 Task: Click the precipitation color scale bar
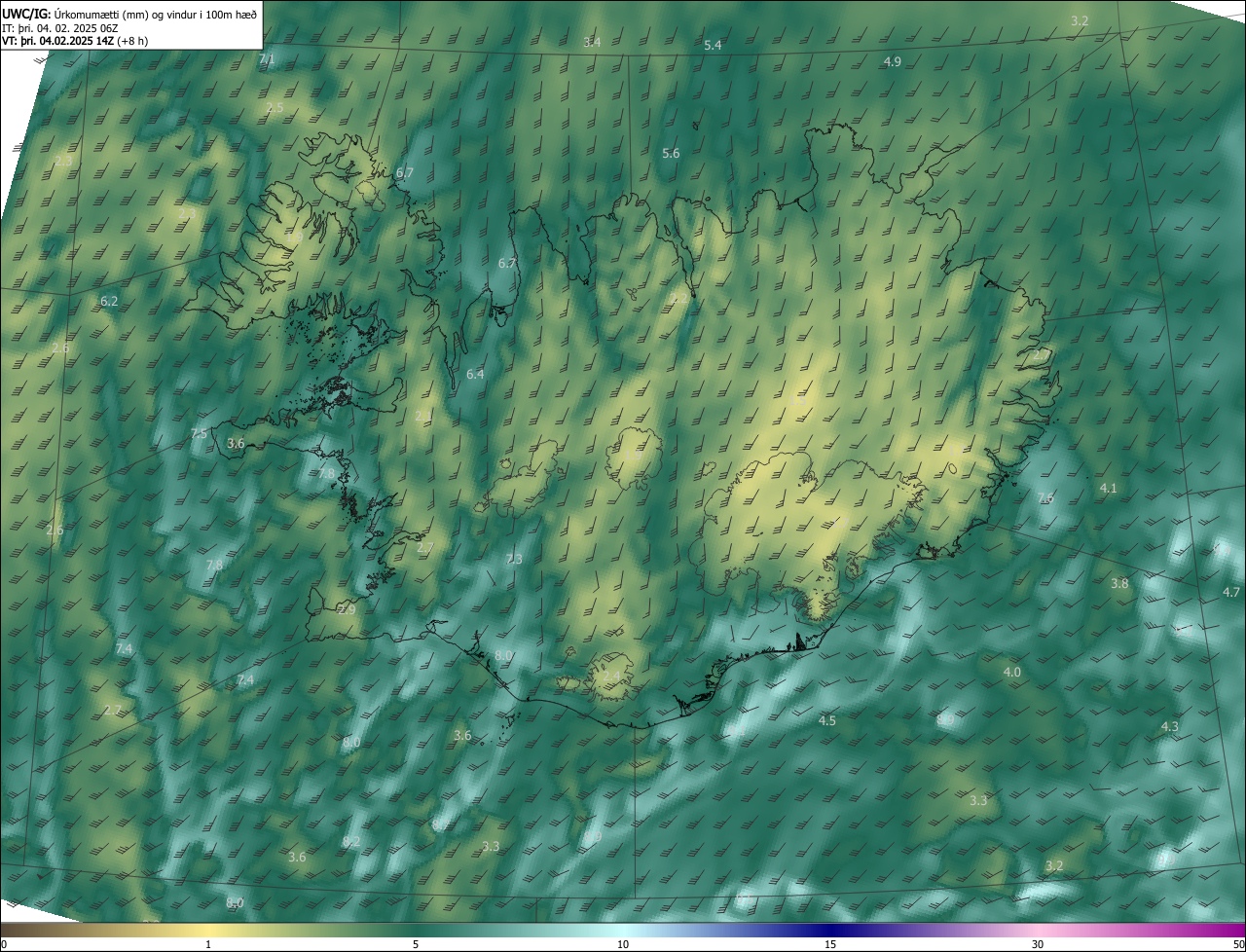(623, 931)
